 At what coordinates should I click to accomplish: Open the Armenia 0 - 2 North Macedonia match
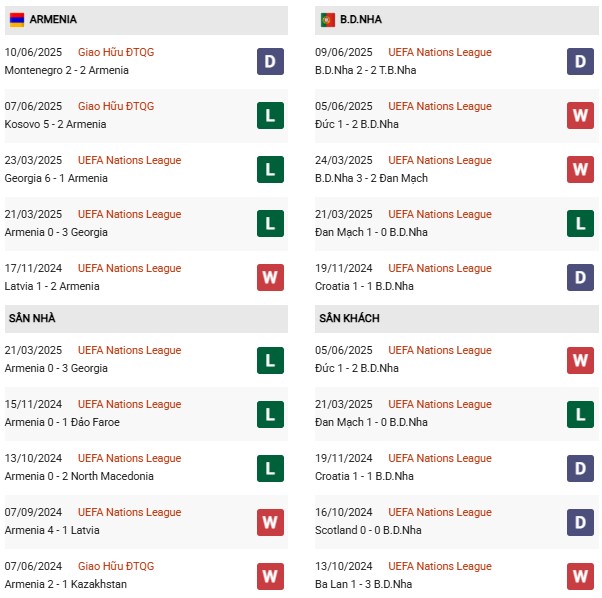pos(79,476)
